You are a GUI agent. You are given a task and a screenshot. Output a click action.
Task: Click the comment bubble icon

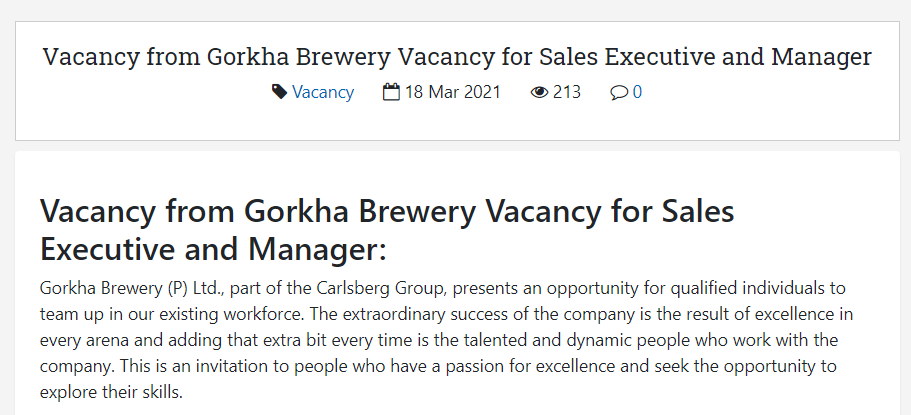point(619,92)
